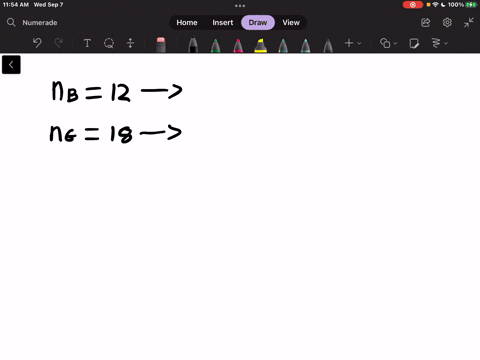The height and width of the screenshot is (360, 480).
Task: Undo the last stroke
Action: coord(37,43)
